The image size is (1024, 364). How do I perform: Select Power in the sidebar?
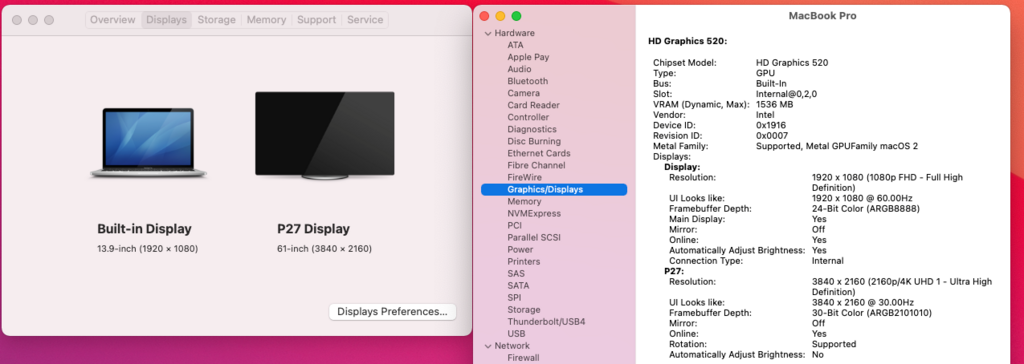coord(520,250)
